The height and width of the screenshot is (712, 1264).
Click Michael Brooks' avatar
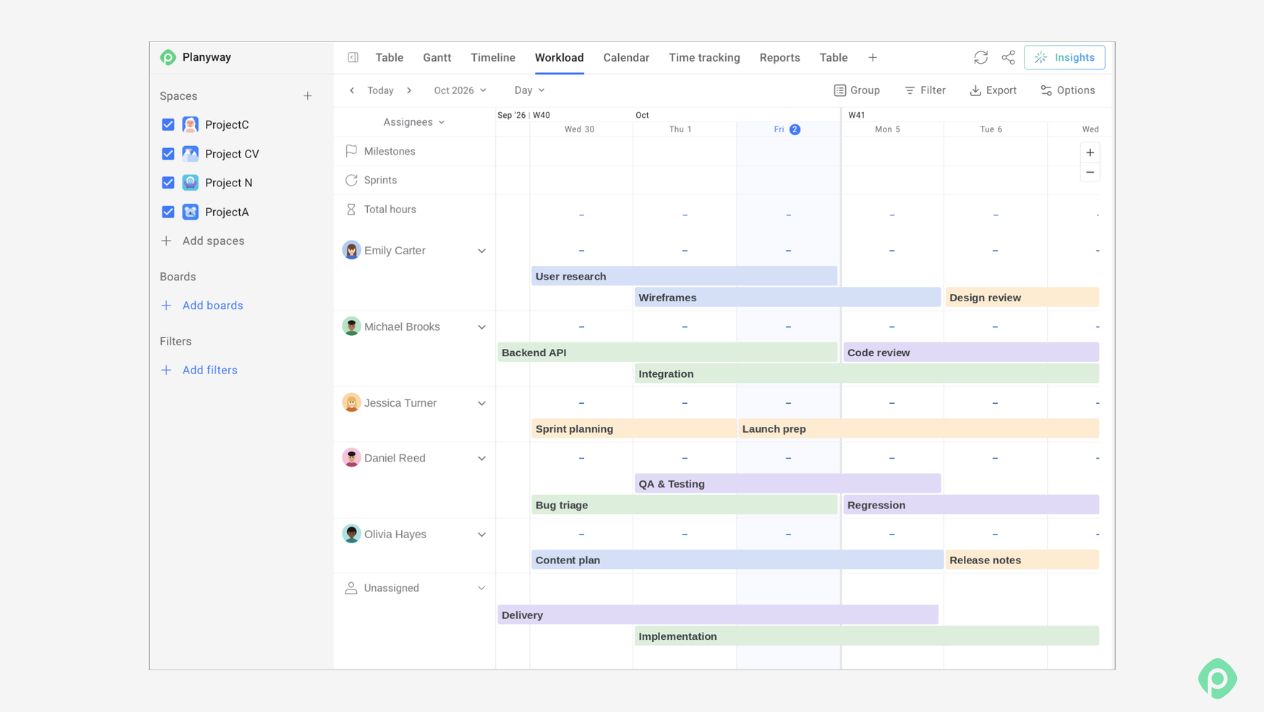click(351, 326)
